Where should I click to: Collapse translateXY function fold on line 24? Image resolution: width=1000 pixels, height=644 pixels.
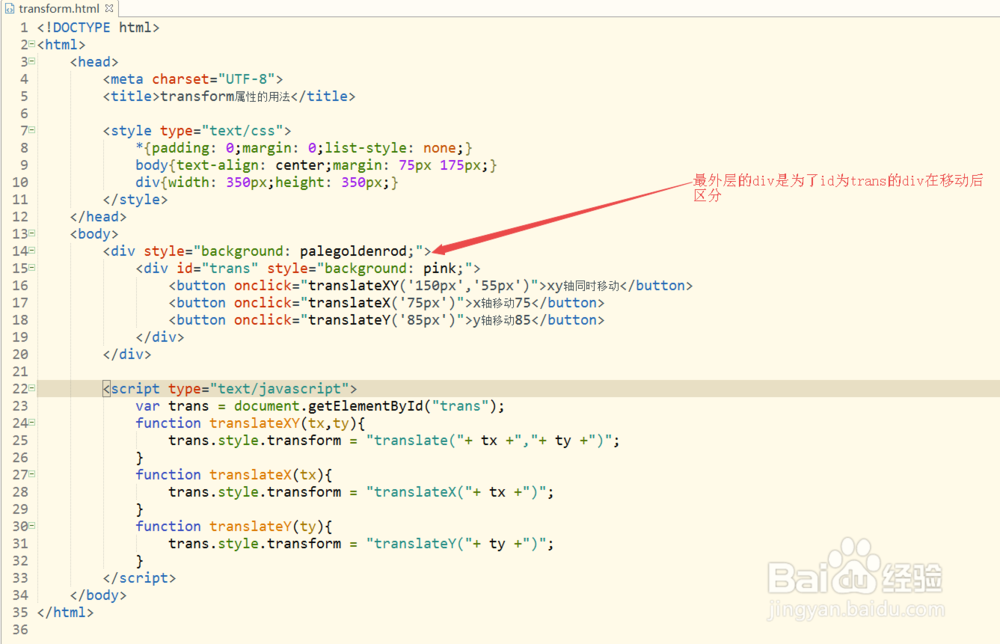click(x=32, y=423)
